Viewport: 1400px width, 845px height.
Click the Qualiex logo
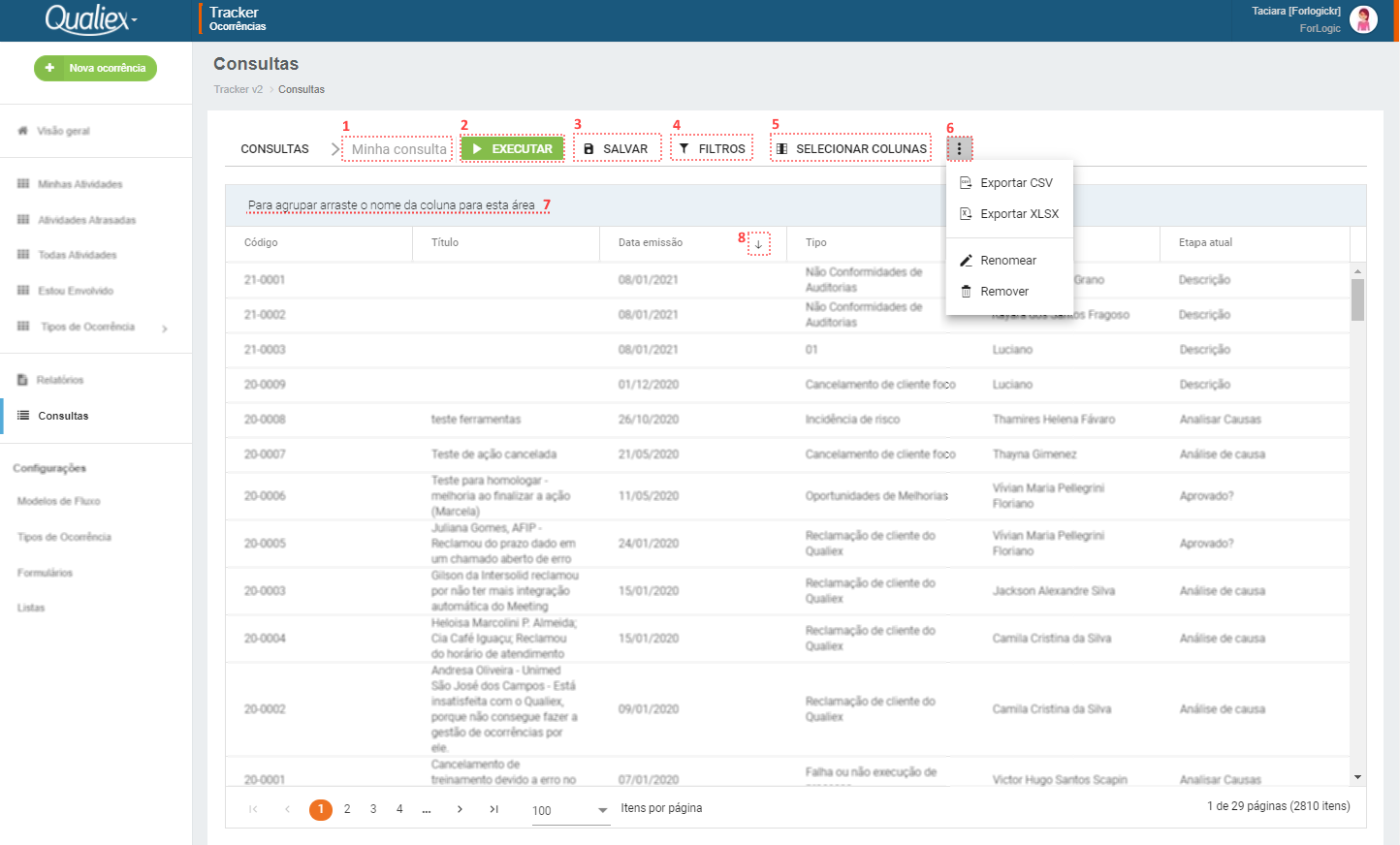[91, 18]
